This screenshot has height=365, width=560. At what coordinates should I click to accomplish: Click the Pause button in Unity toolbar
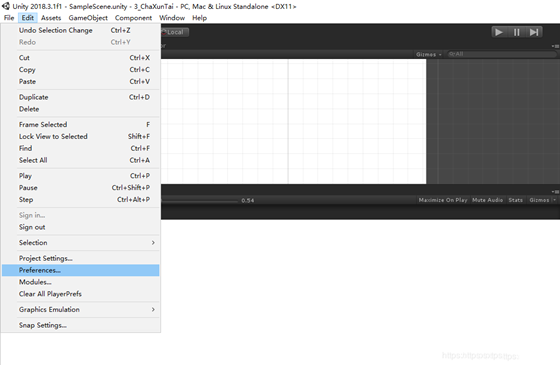516,32
